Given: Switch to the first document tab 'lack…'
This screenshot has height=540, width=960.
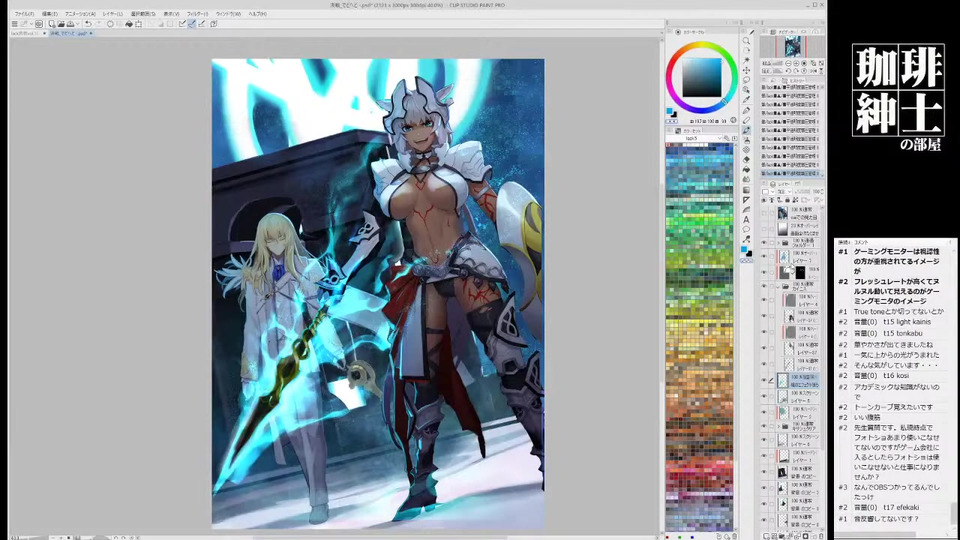Looking at the screenshot, I should (x=27, y=33).
